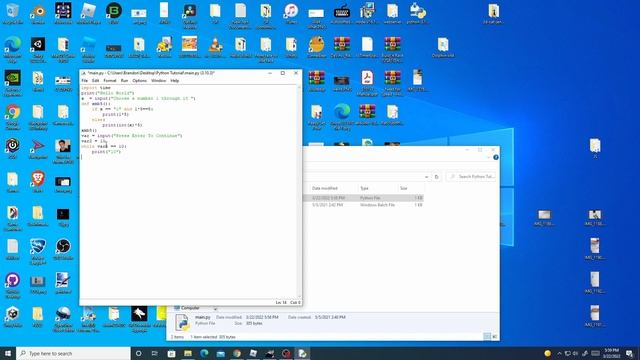Open the Format menu in IDLE
The image size is (640, 360).
pyautogui.click(x=110, y=81)
